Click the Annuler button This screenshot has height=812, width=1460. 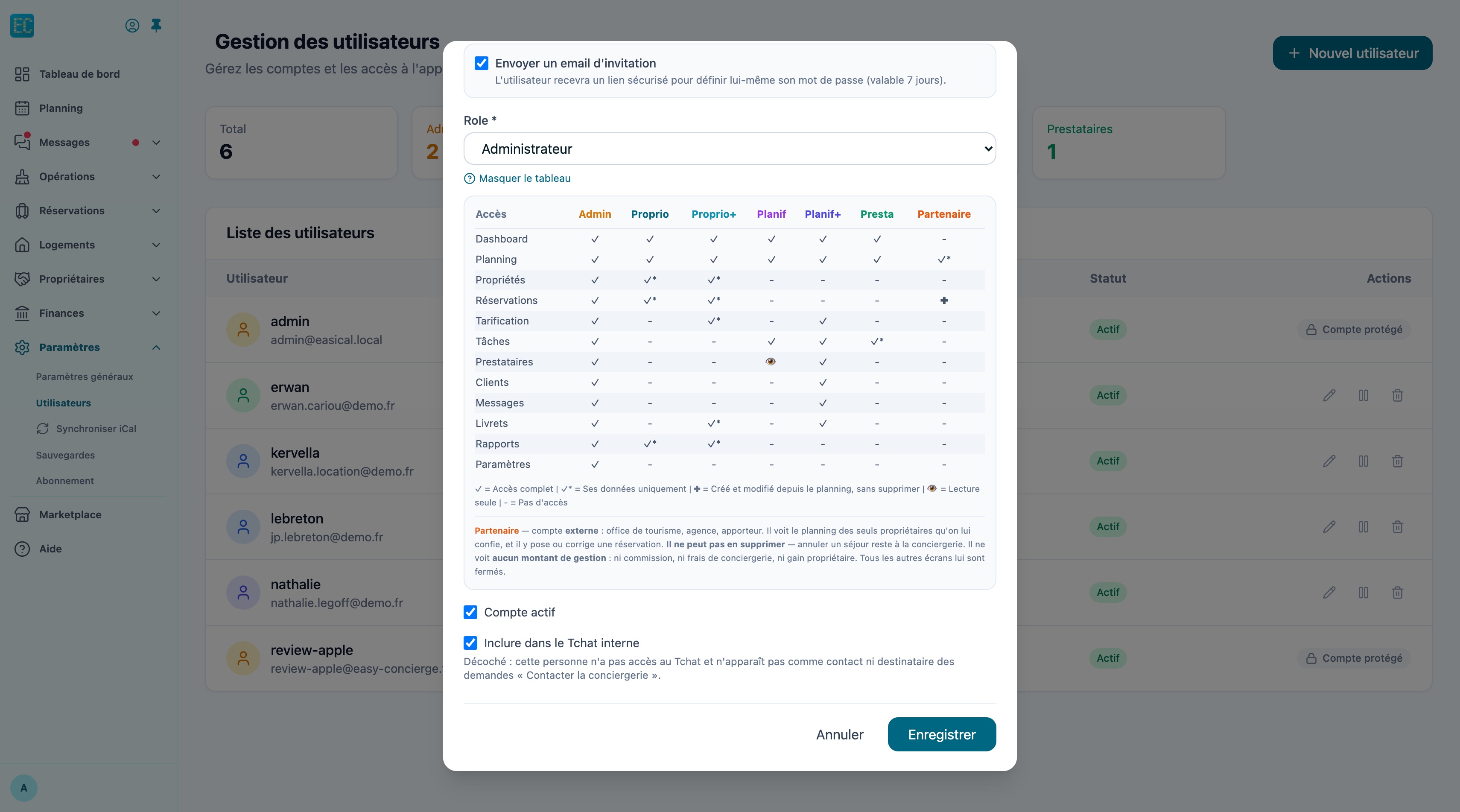[839, 734]
